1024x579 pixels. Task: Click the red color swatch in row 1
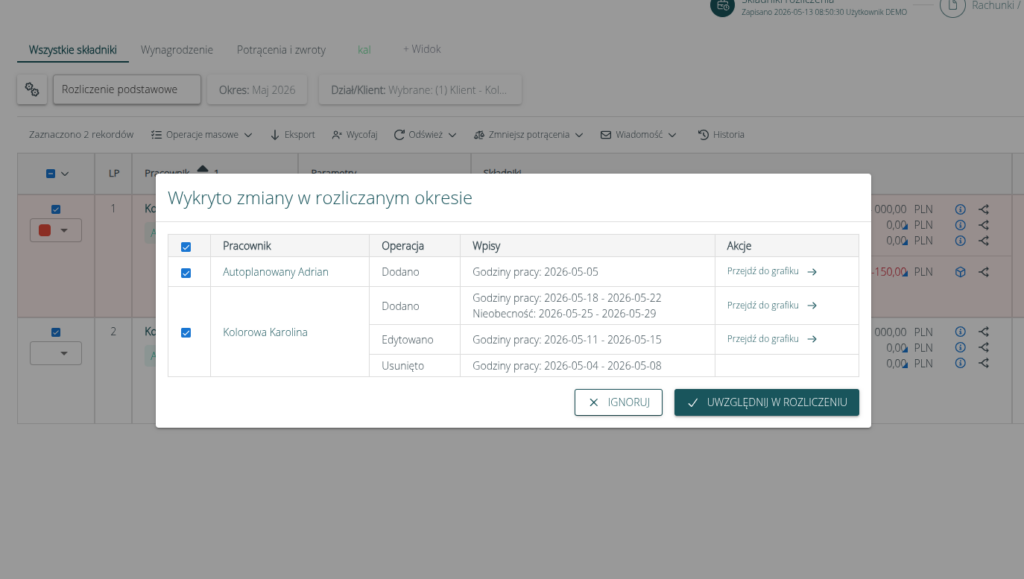point(44,230)
